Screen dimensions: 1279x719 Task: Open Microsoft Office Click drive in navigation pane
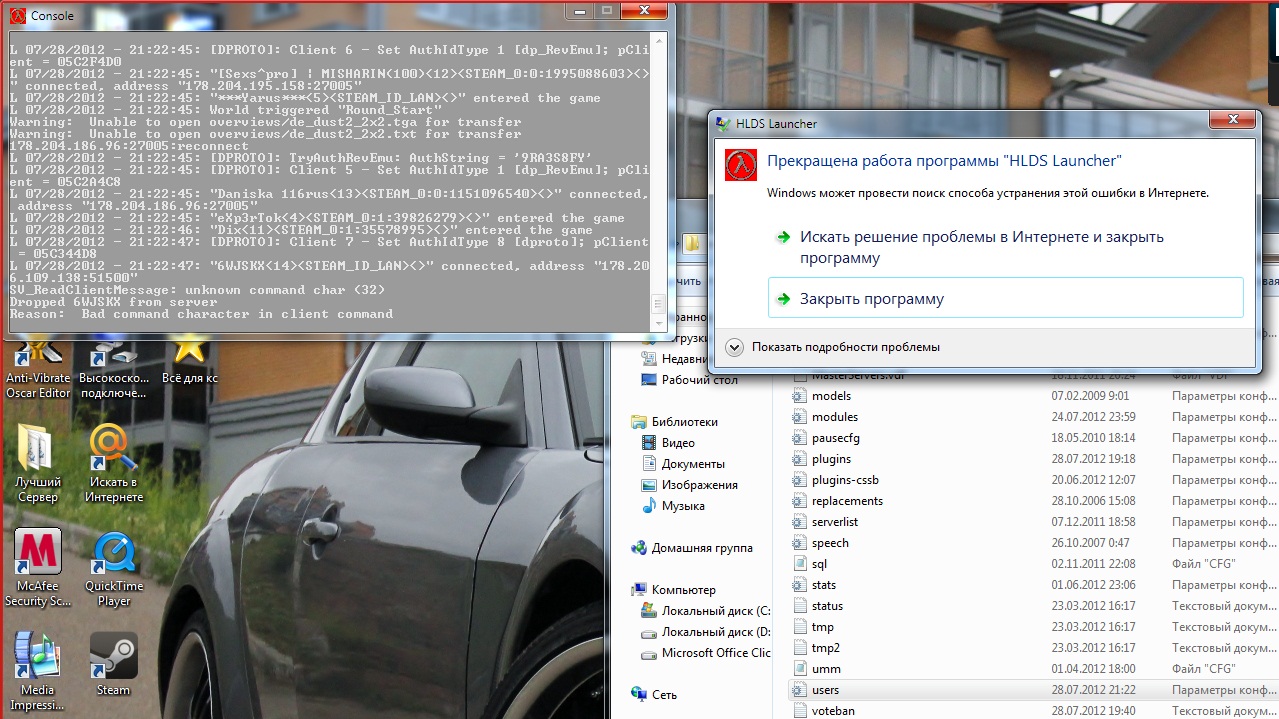pos(716,653)
